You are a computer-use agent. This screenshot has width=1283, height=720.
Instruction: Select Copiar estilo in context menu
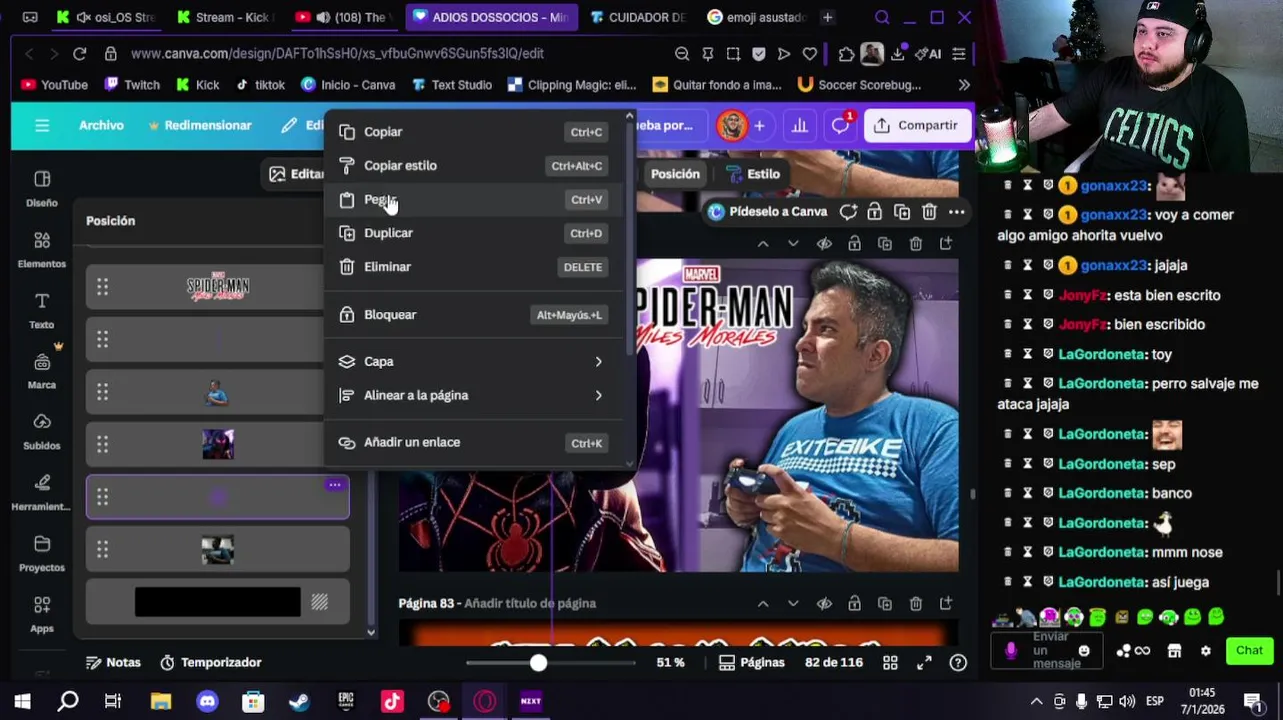click(475, 166)
